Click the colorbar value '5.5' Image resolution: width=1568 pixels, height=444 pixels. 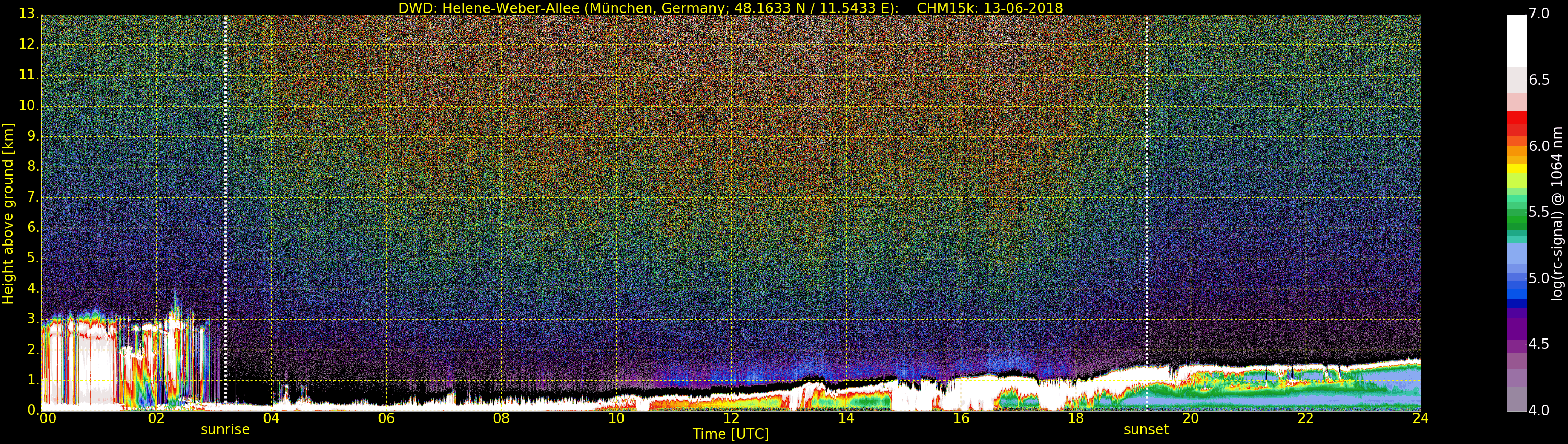coord(1539,212)
